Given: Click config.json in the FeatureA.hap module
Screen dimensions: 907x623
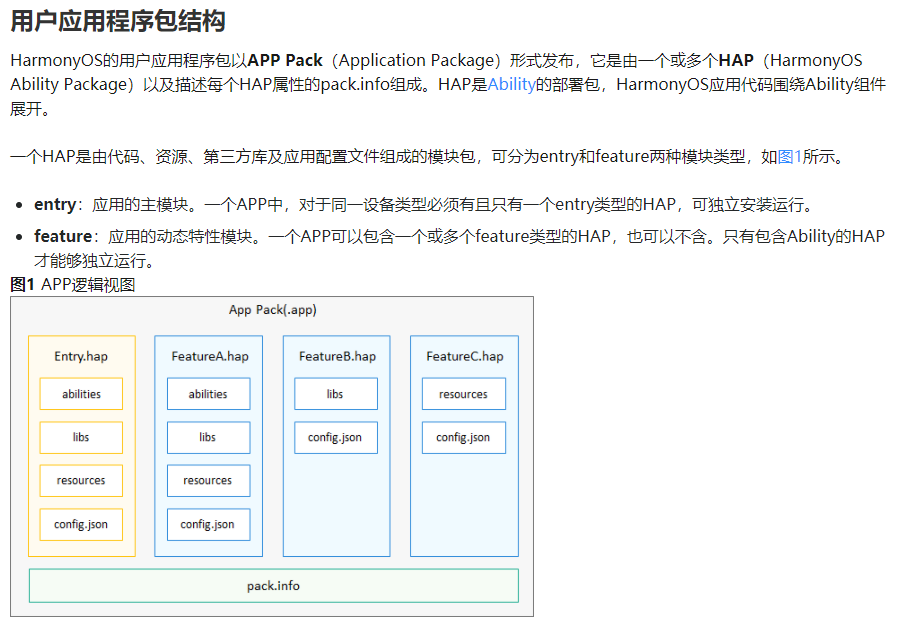Looking at the screenshot, I should [208, 524].
